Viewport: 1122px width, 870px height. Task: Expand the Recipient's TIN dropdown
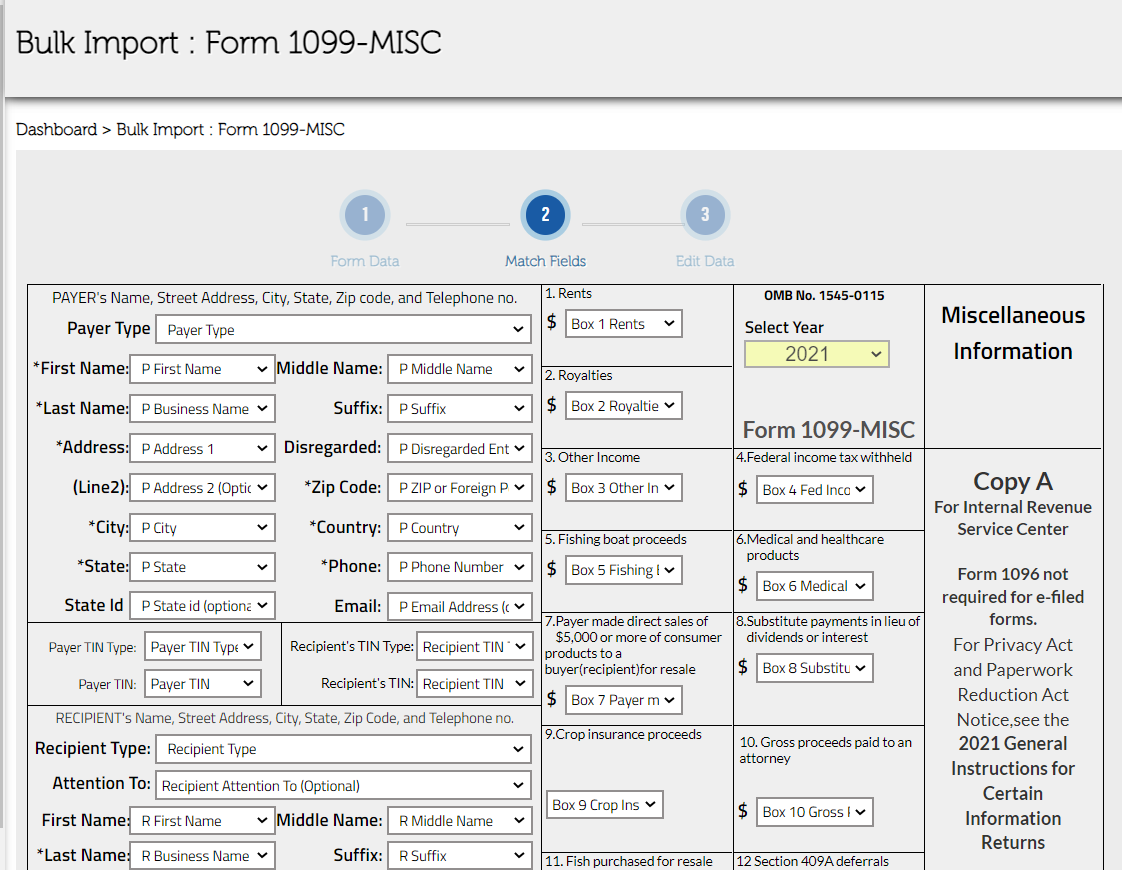pyautogui.click(x=474, y=683)
